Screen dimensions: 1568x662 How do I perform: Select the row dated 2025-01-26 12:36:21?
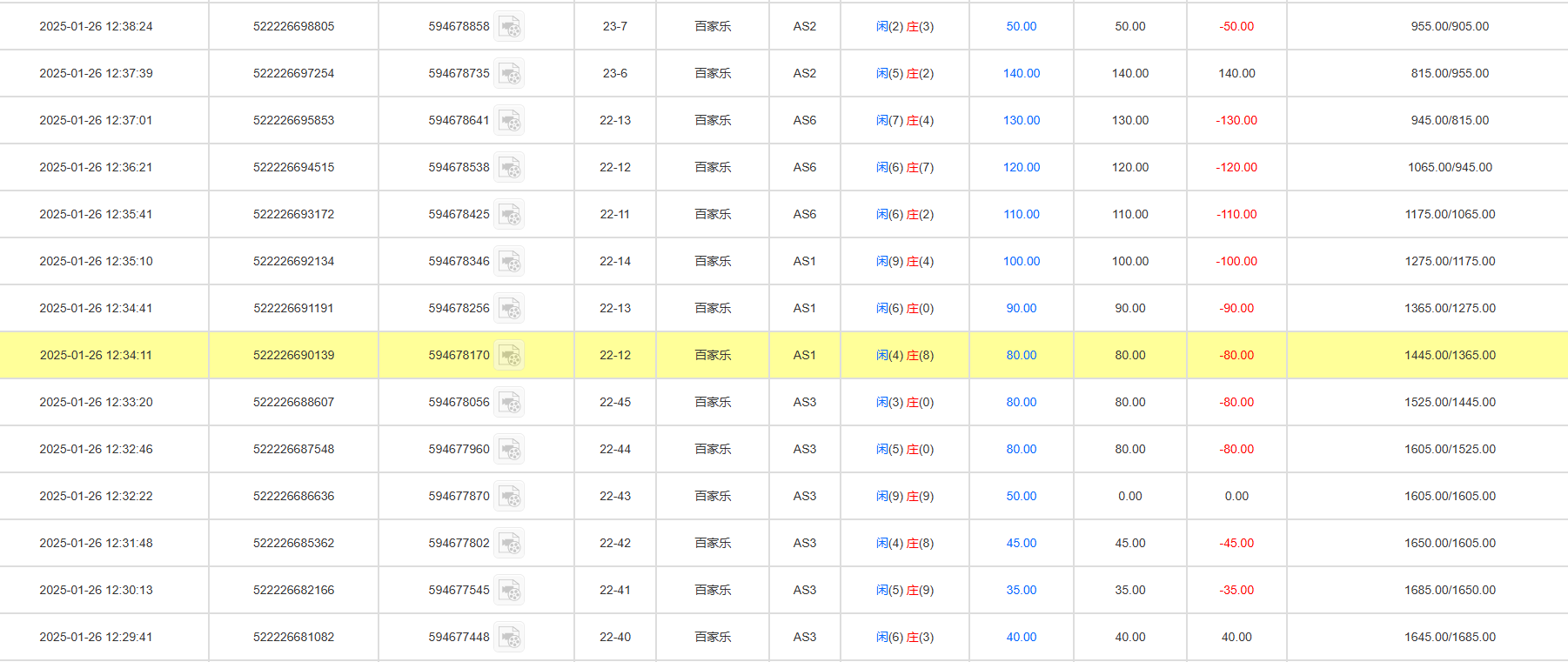pos(96,168)
